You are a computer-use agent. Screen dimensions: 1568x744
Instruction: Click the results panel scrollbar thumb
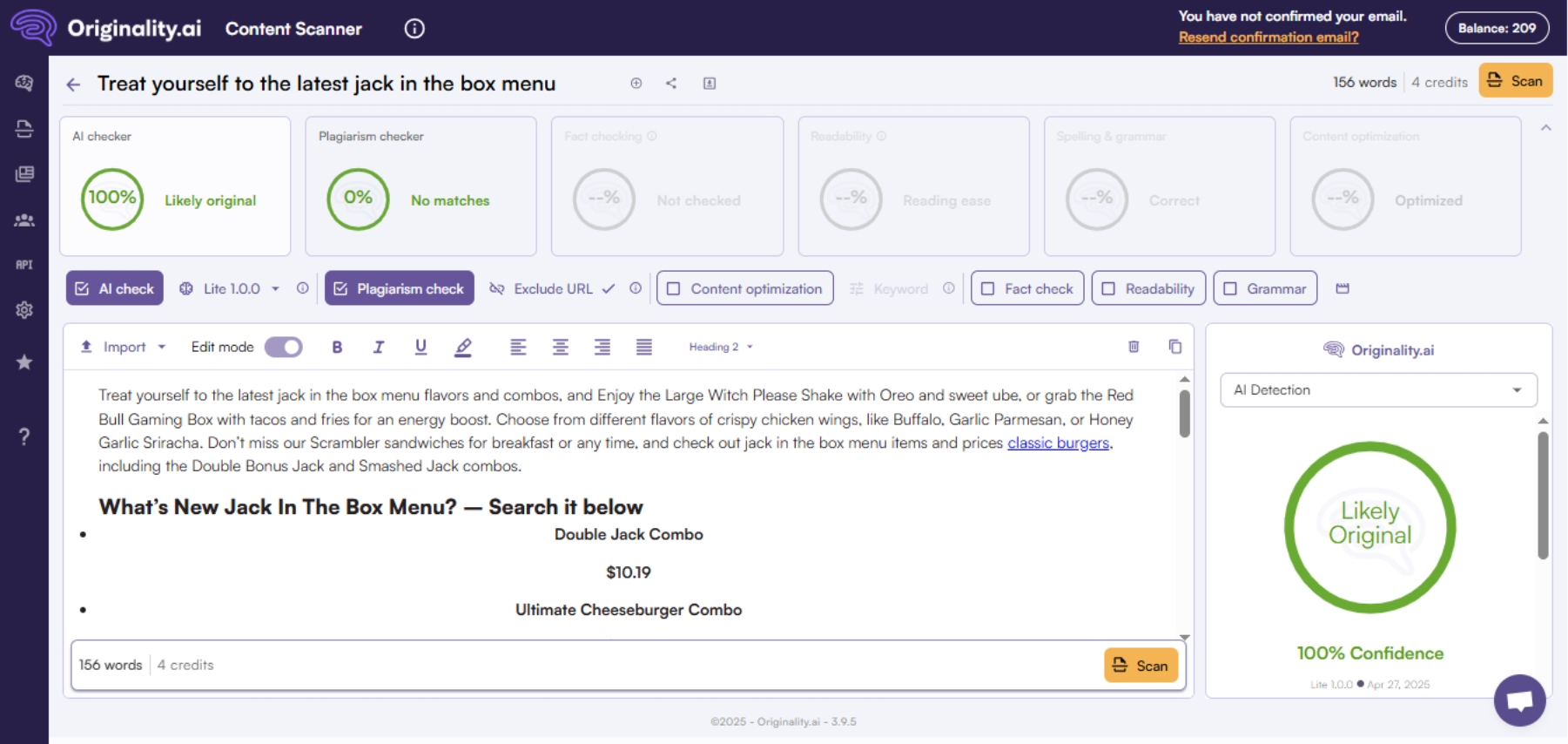[1543, 496]
